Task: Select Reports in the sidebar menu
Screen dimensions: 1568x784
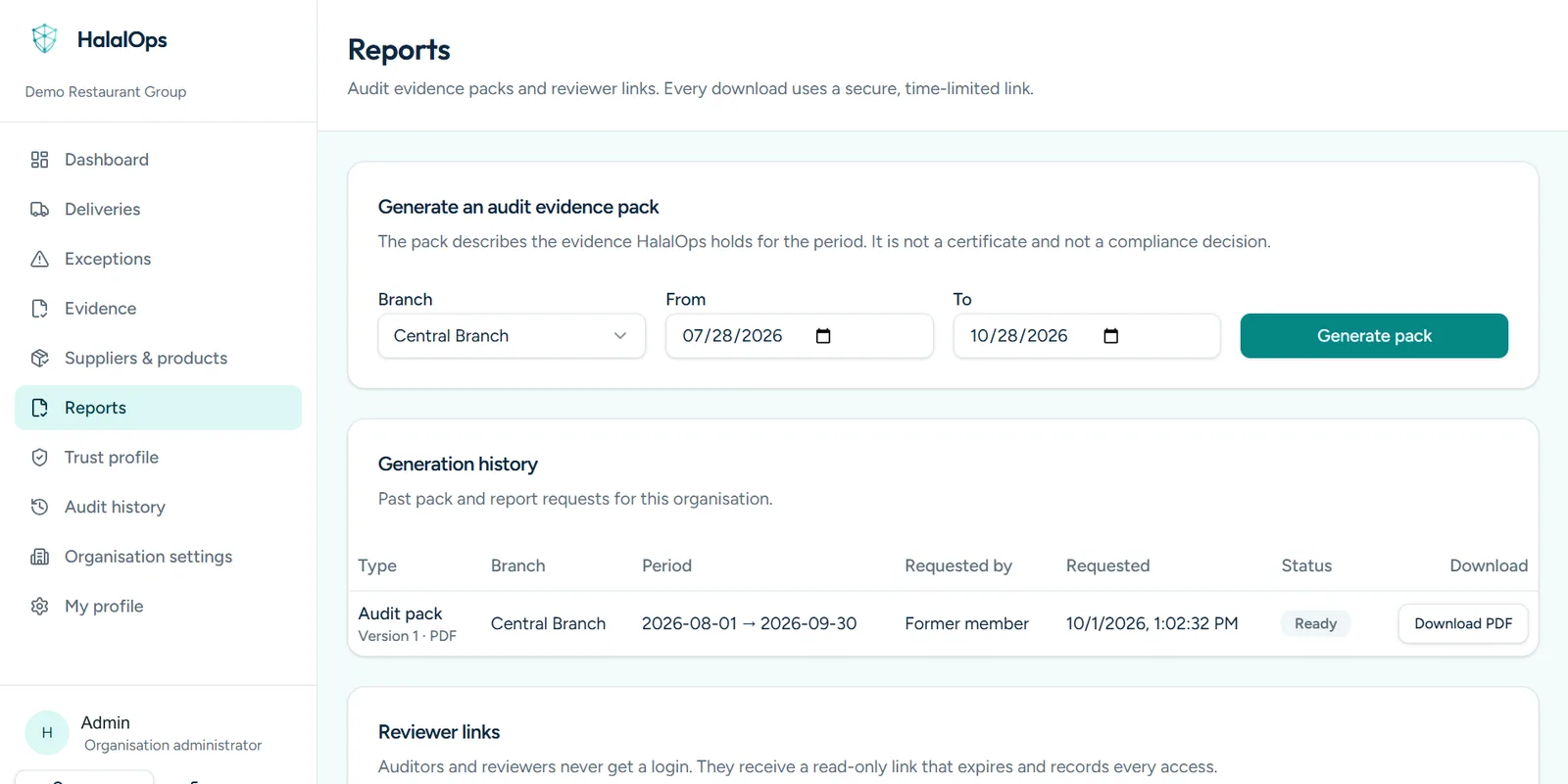Action: tap(158, 408)
